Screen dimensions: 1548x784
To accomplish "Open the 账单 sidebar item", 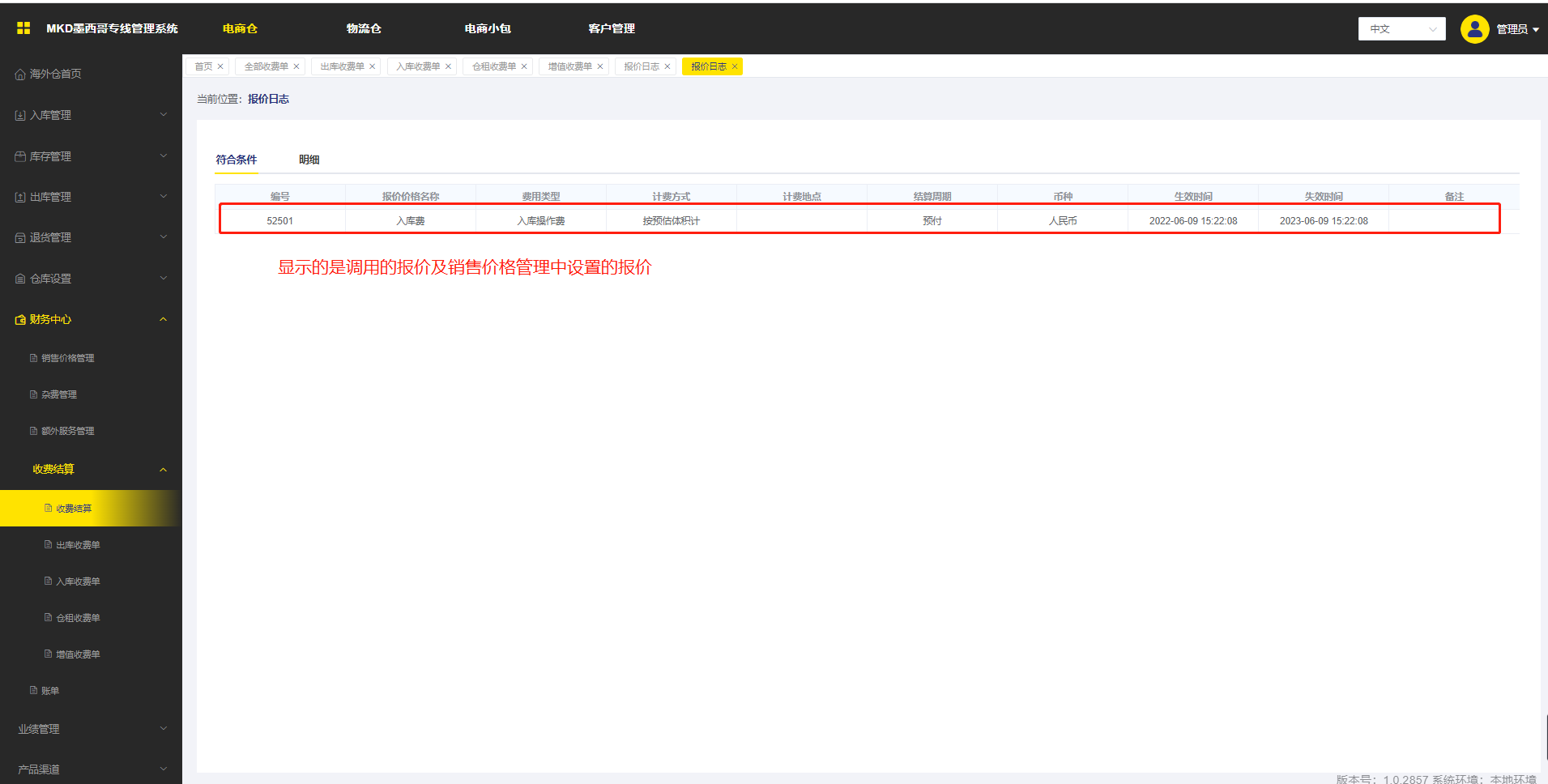I will pos(50,691).
